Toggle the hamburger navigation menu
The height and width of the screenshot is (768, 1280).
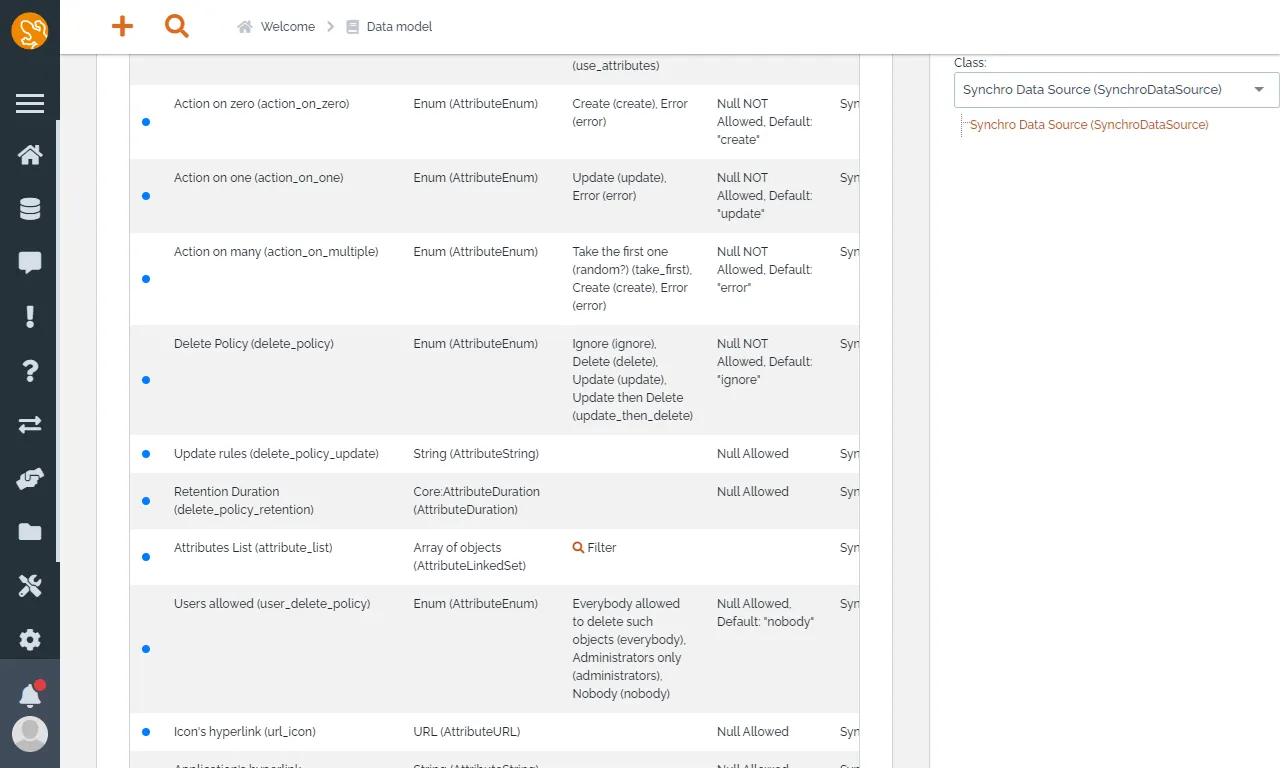[30, 103]
